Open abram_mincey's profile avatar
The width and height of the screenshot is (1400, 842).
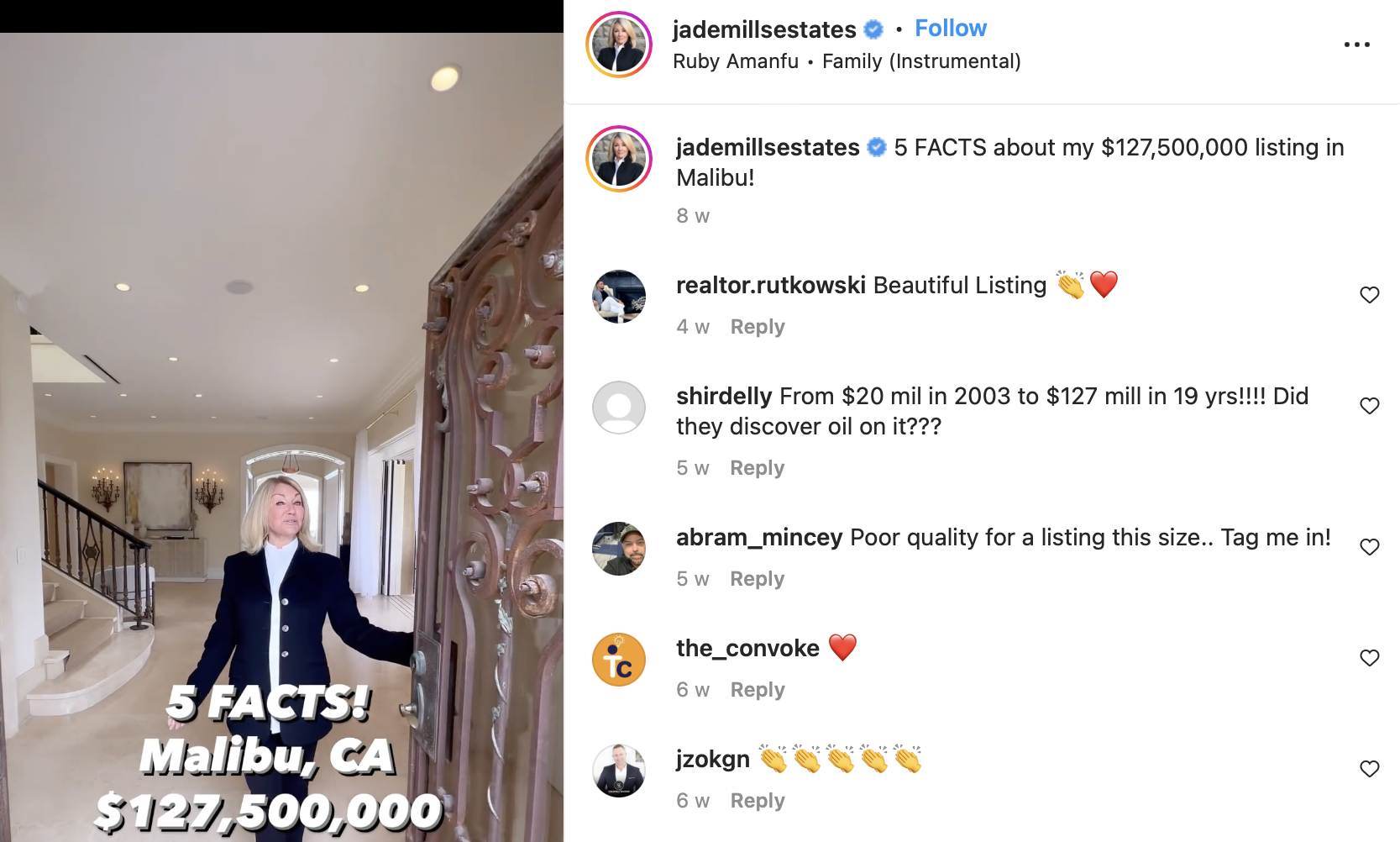[619, 549]
